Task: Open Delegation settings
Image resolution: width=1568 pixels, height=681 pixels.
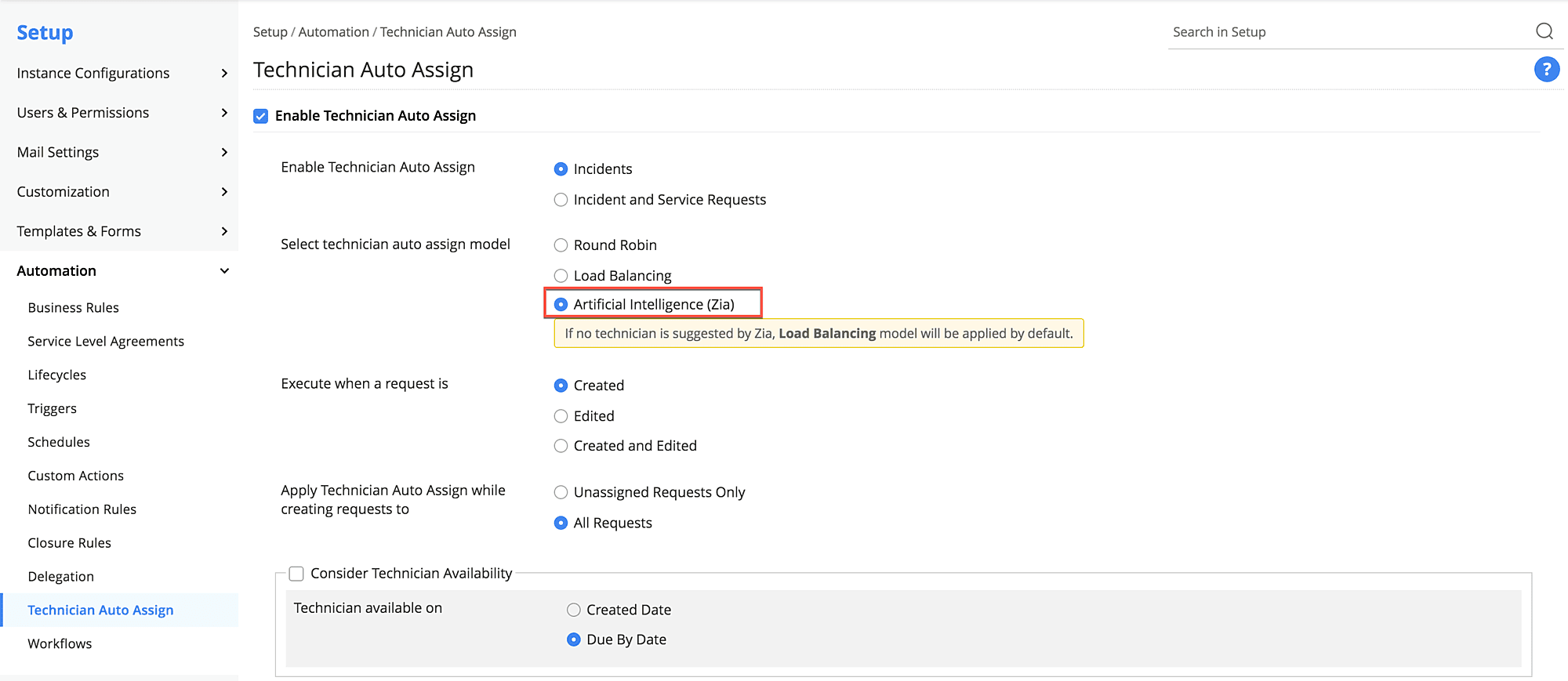Action: (61, 577)
